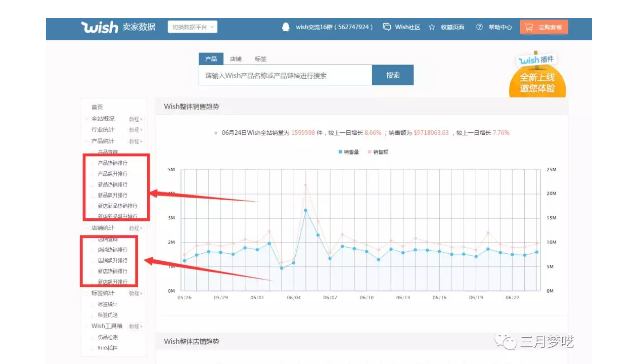
Task: Click the chat bubble icon beside Wish社区
Action: (387, 27)
